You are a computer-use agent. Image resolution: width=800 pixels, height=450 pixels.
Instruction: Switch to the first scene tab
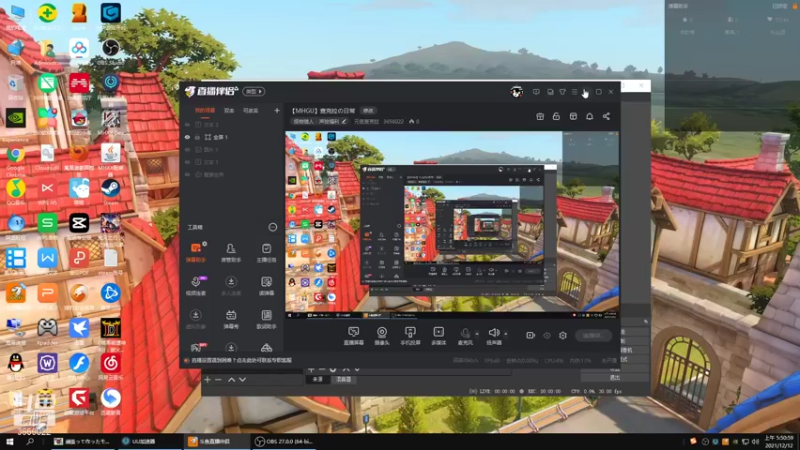tap(205, 110)
